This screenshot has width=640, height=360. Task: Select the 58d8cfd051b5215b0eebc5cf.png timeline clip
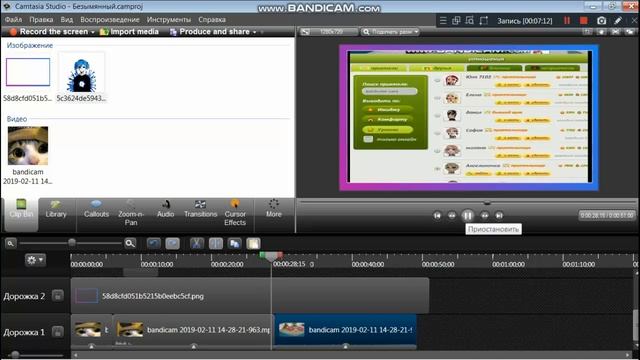[x=250, y=296]
